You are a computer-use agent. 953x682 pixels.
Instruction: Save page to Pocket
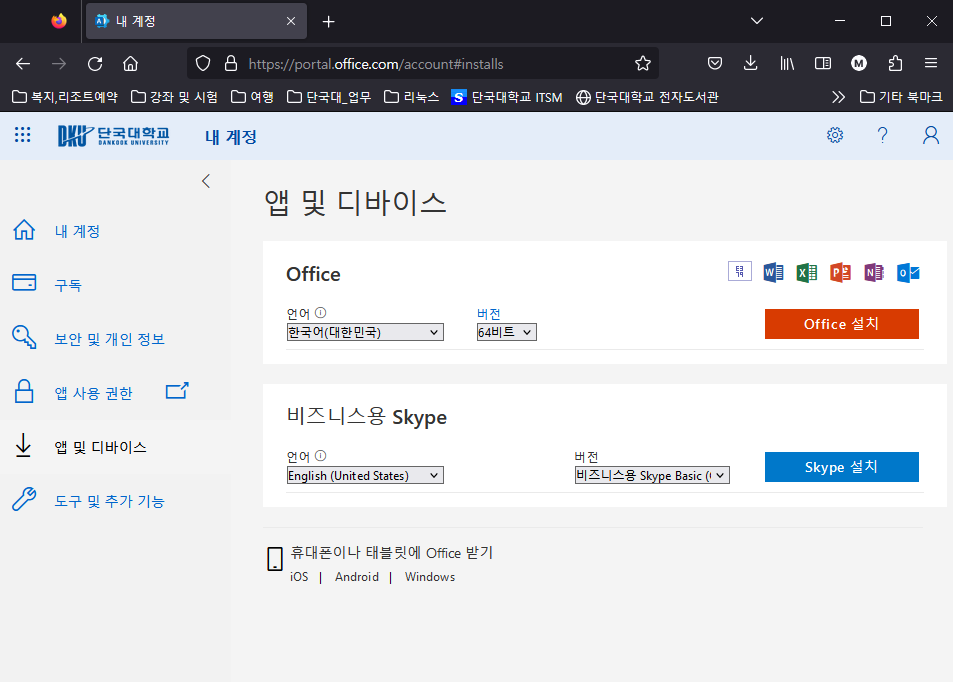pos(715,63)
